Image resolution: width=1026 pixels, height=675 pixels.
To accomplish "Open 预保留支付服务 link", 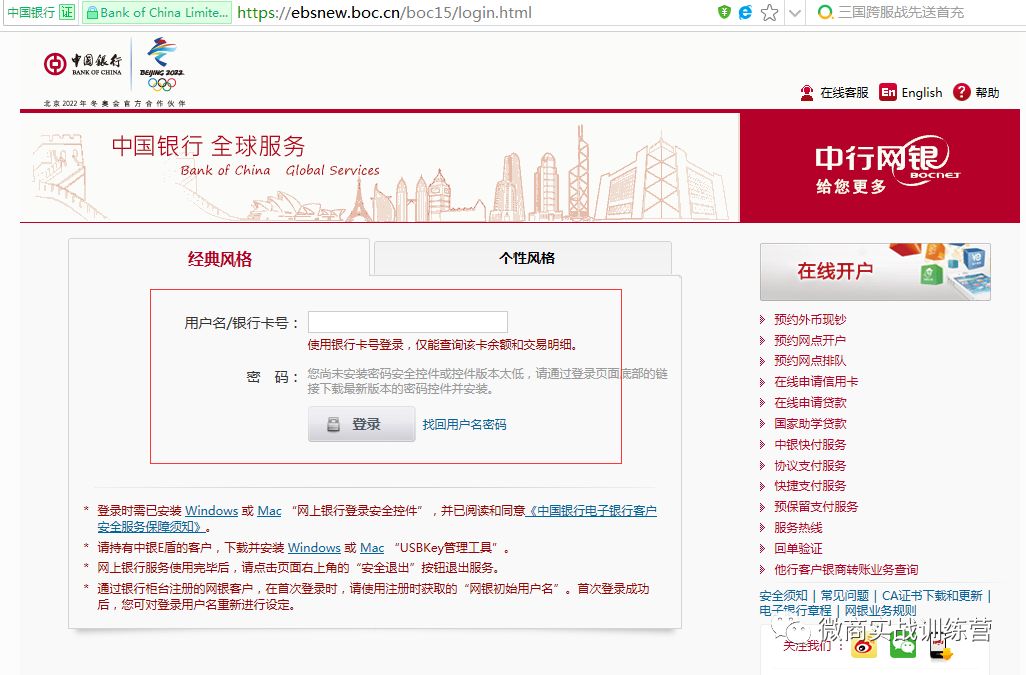I will pos(816,506).
